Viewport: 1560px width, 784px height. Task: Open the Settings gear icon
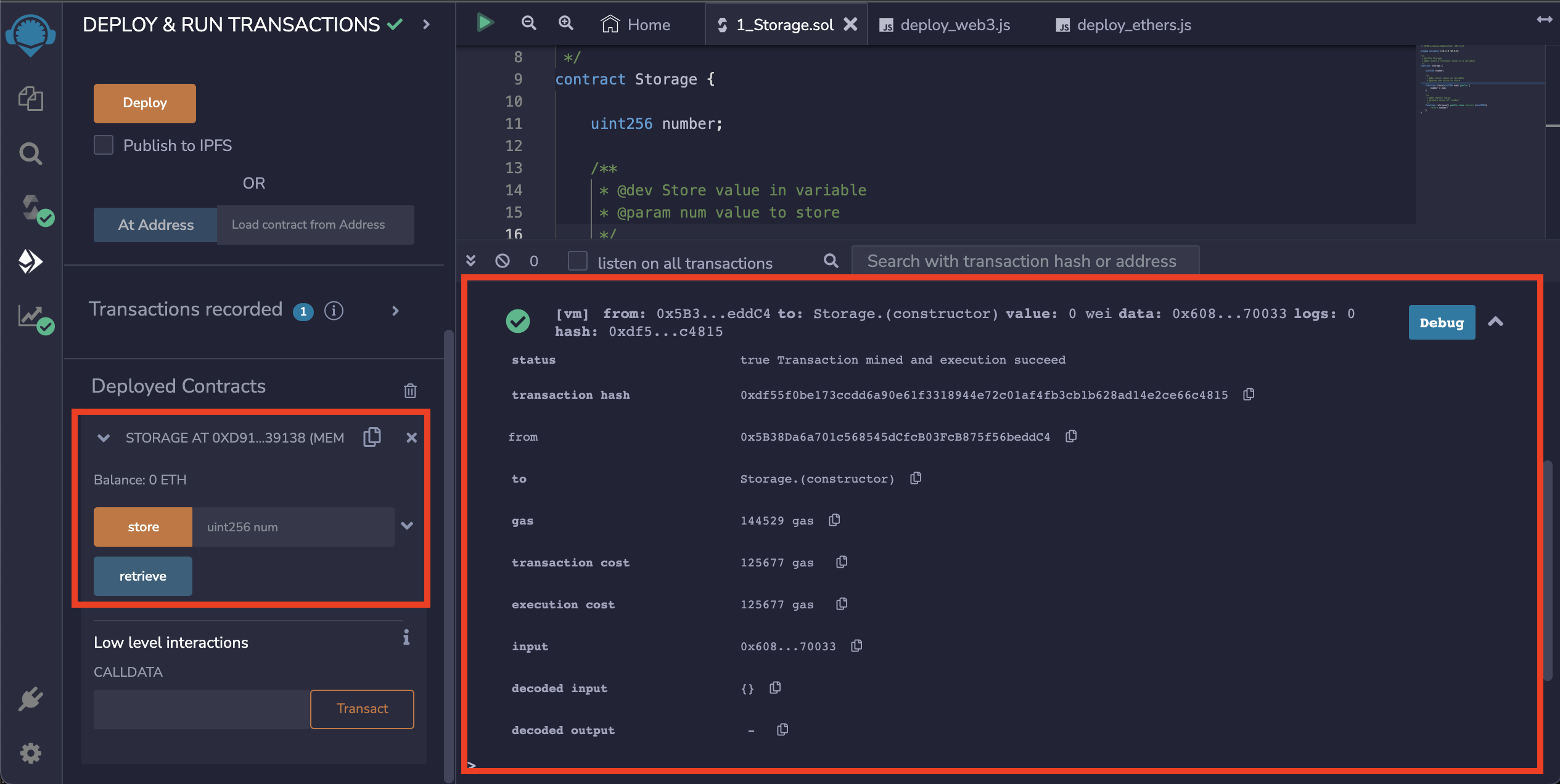click(x=30, y=753)
